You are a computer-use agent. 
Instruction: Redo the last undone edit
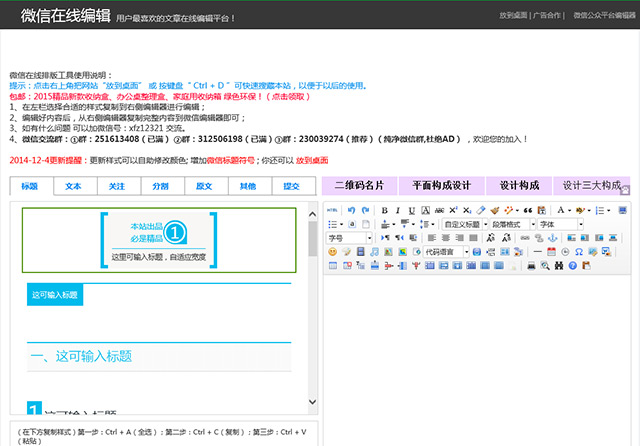pos(365,210)
